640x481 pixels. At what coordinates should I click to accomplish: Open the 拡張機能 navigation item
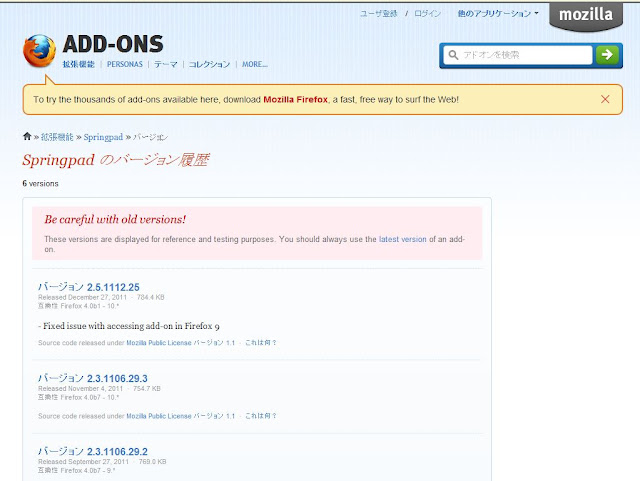tap(79, 64)
